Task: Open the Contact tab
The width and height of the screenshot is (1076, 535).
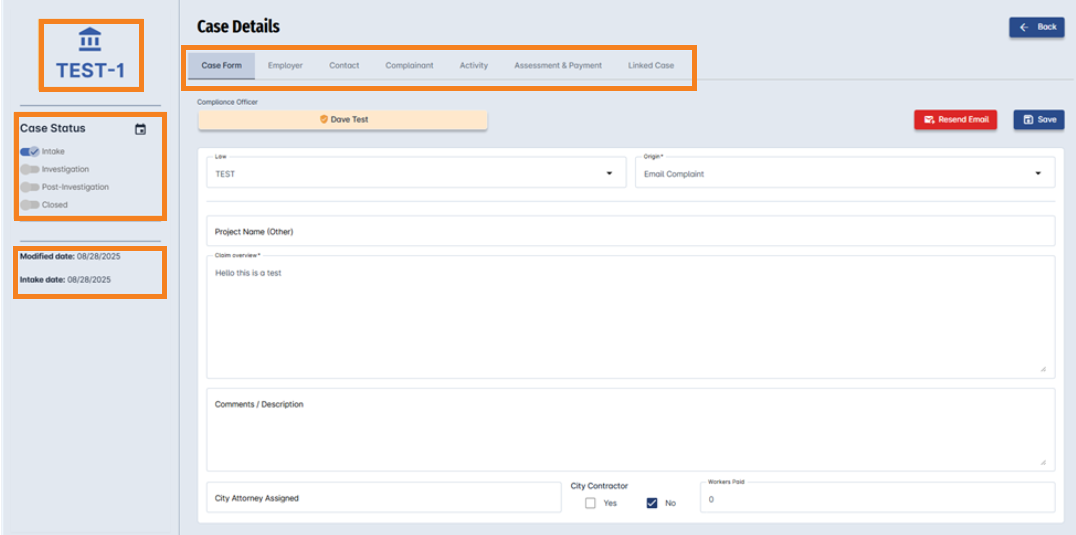Action: (344, 66)
